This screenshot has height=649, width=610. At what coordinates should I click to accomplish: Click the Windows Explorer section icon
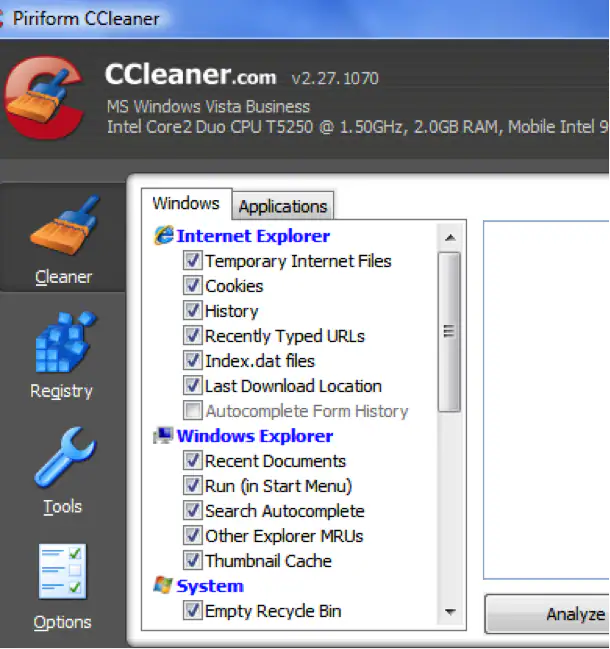pos(163,436)
